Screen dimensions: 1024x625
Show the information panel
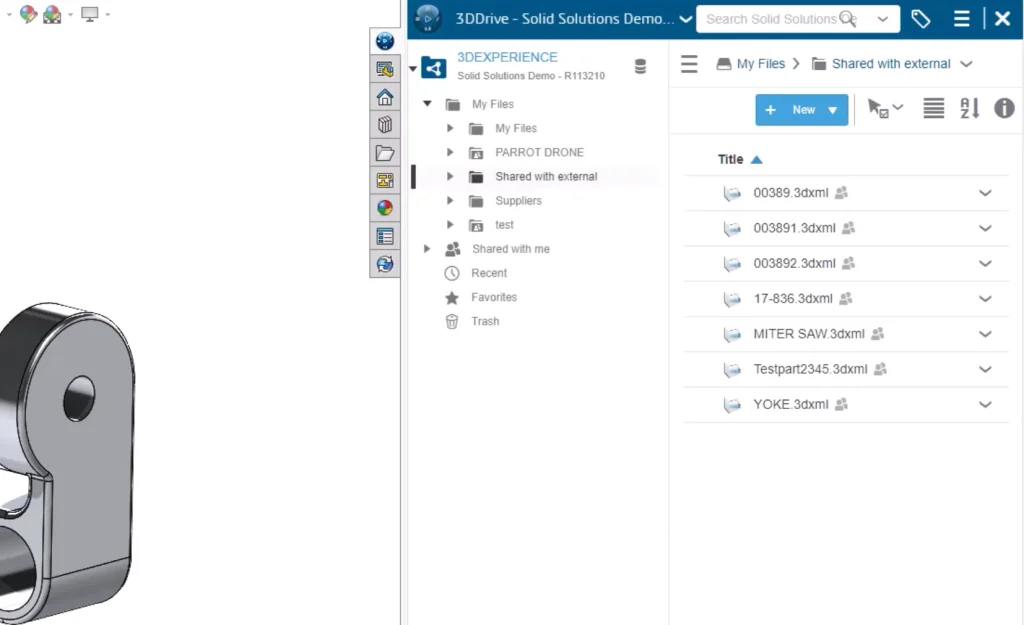coord(1004,108)
